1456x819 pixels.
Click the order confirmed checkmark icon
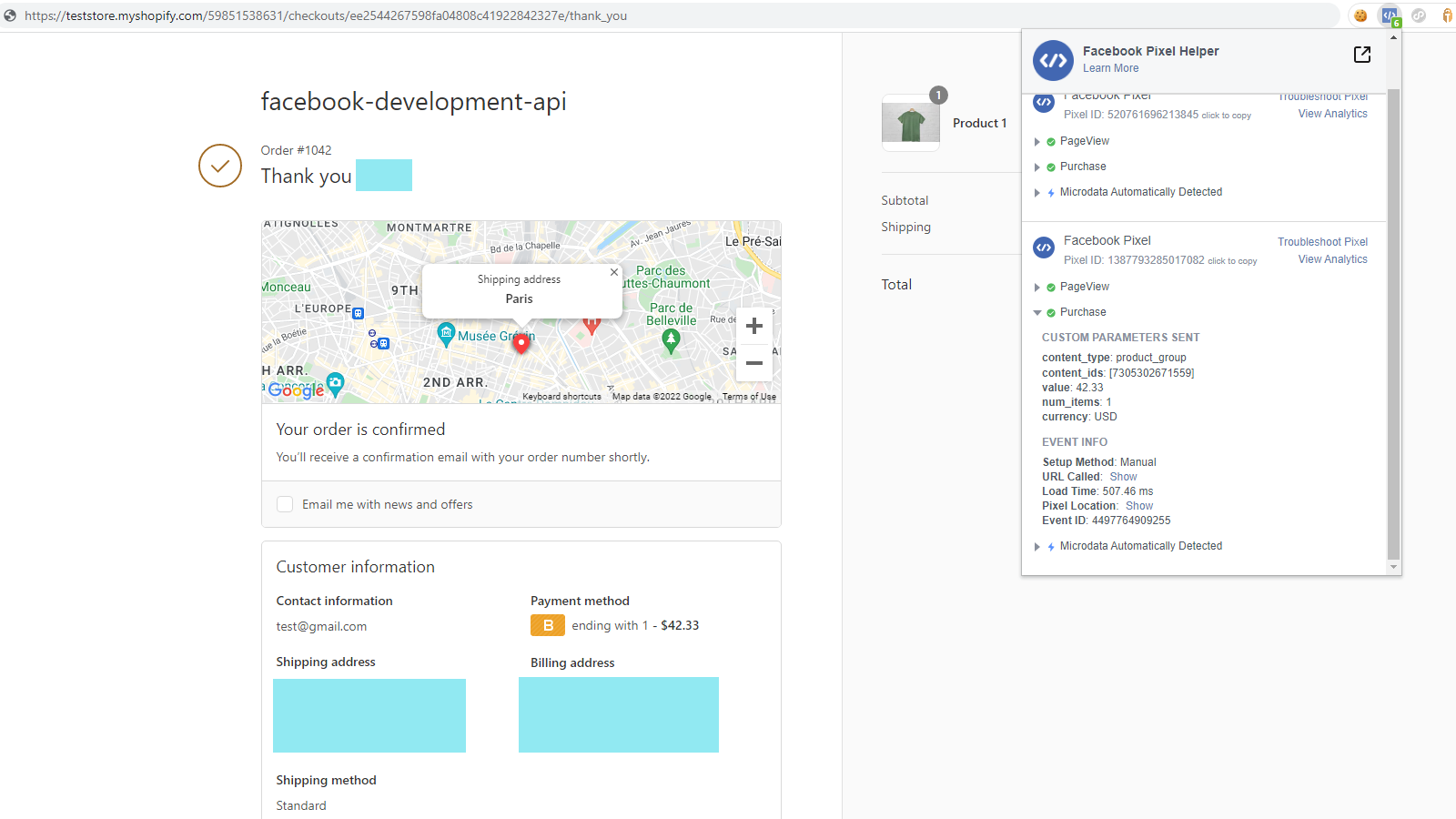(x=220, y=166)
